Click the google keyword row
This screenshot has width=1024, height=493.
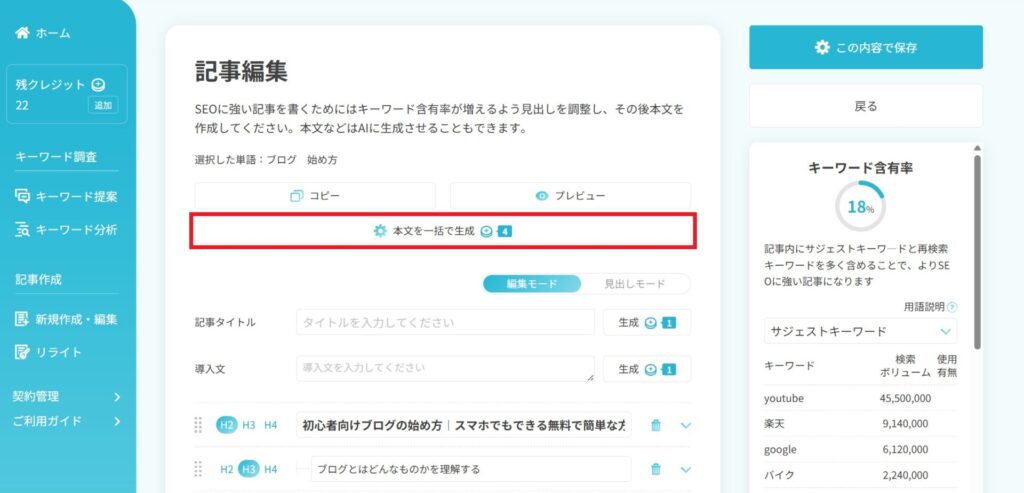[860, 450]
